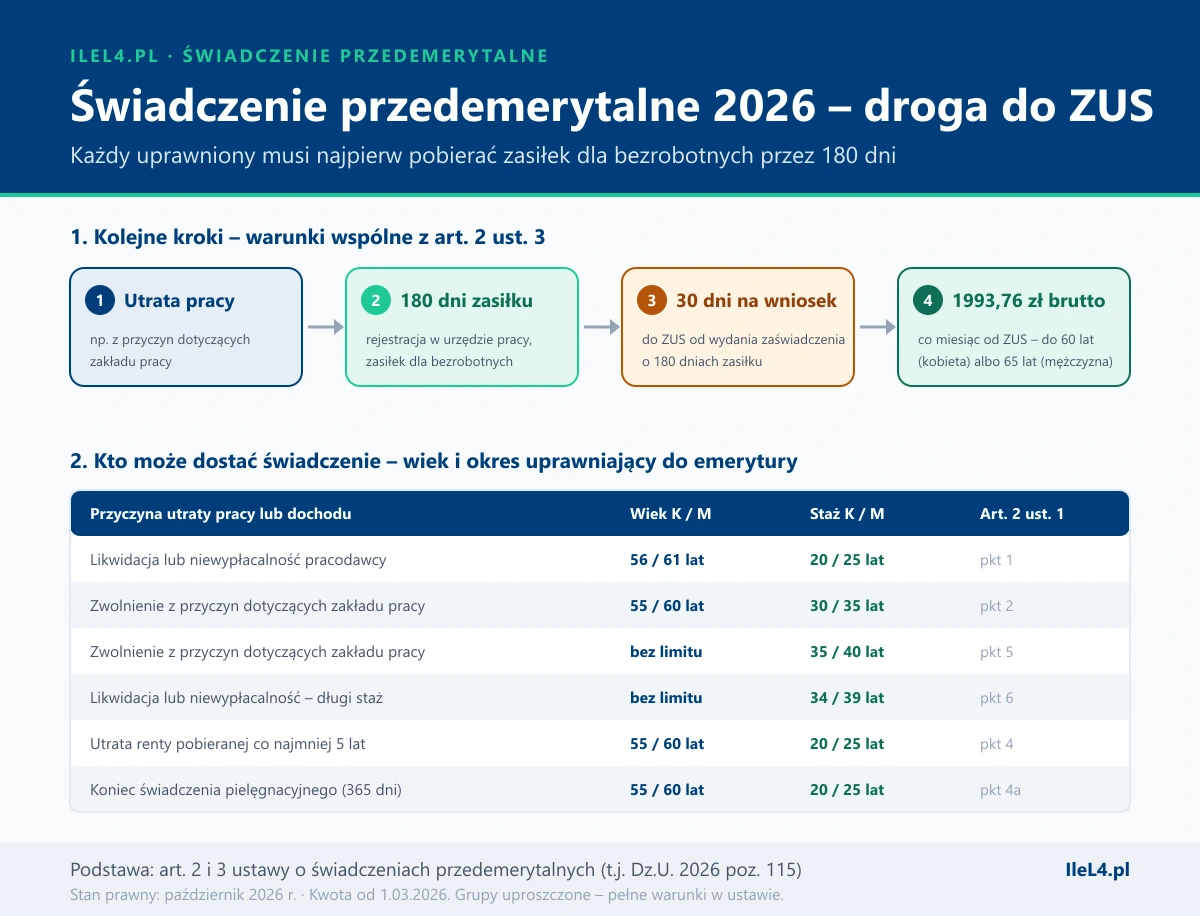Select the 'Zwolnienie z przyczyn' row marked pkt 2
This screenshot has width=1200, height=916.
[x=600, y=606]
